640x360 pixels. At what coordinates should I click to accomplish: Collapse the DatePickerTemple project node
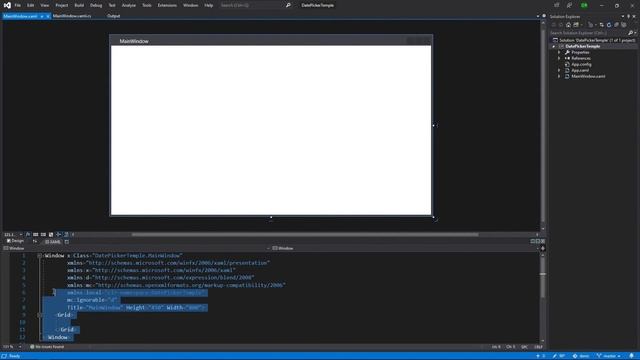click(554, 47)
